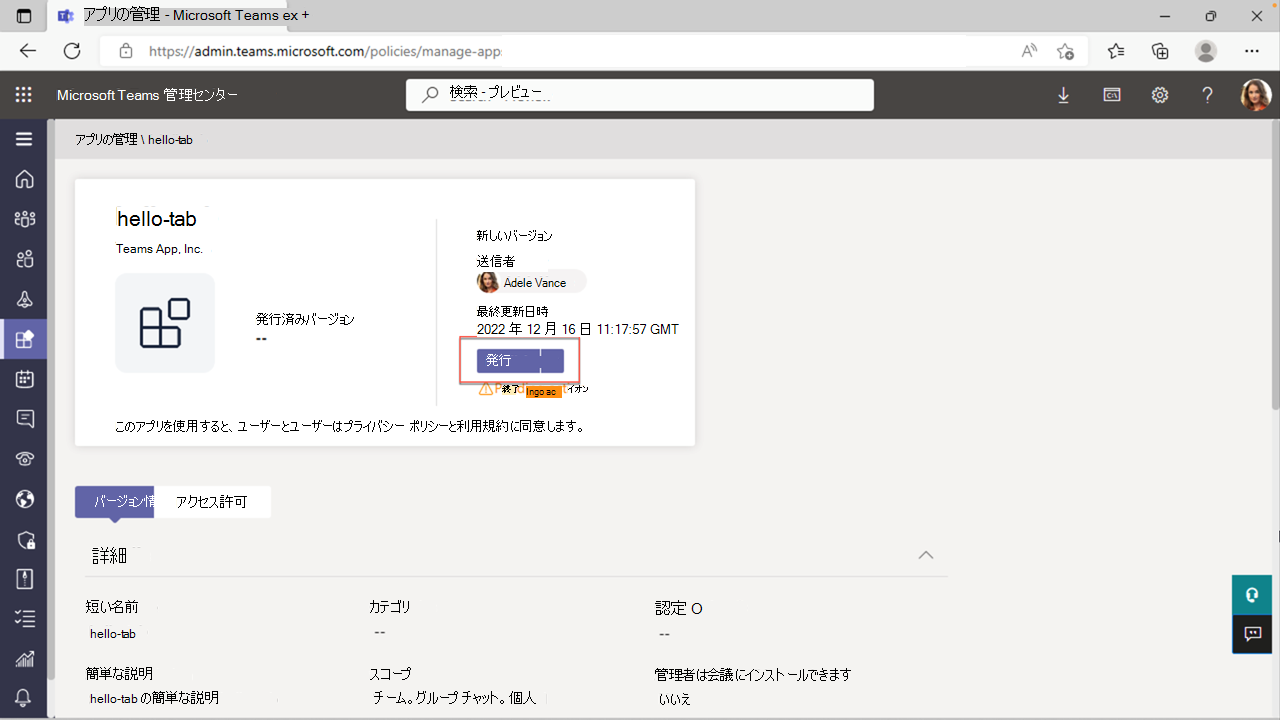This screenshot has height=720, width=1280.
Task: Open the feedback chat floating button
Action: pyautogui.click(x=1251, y=634)
